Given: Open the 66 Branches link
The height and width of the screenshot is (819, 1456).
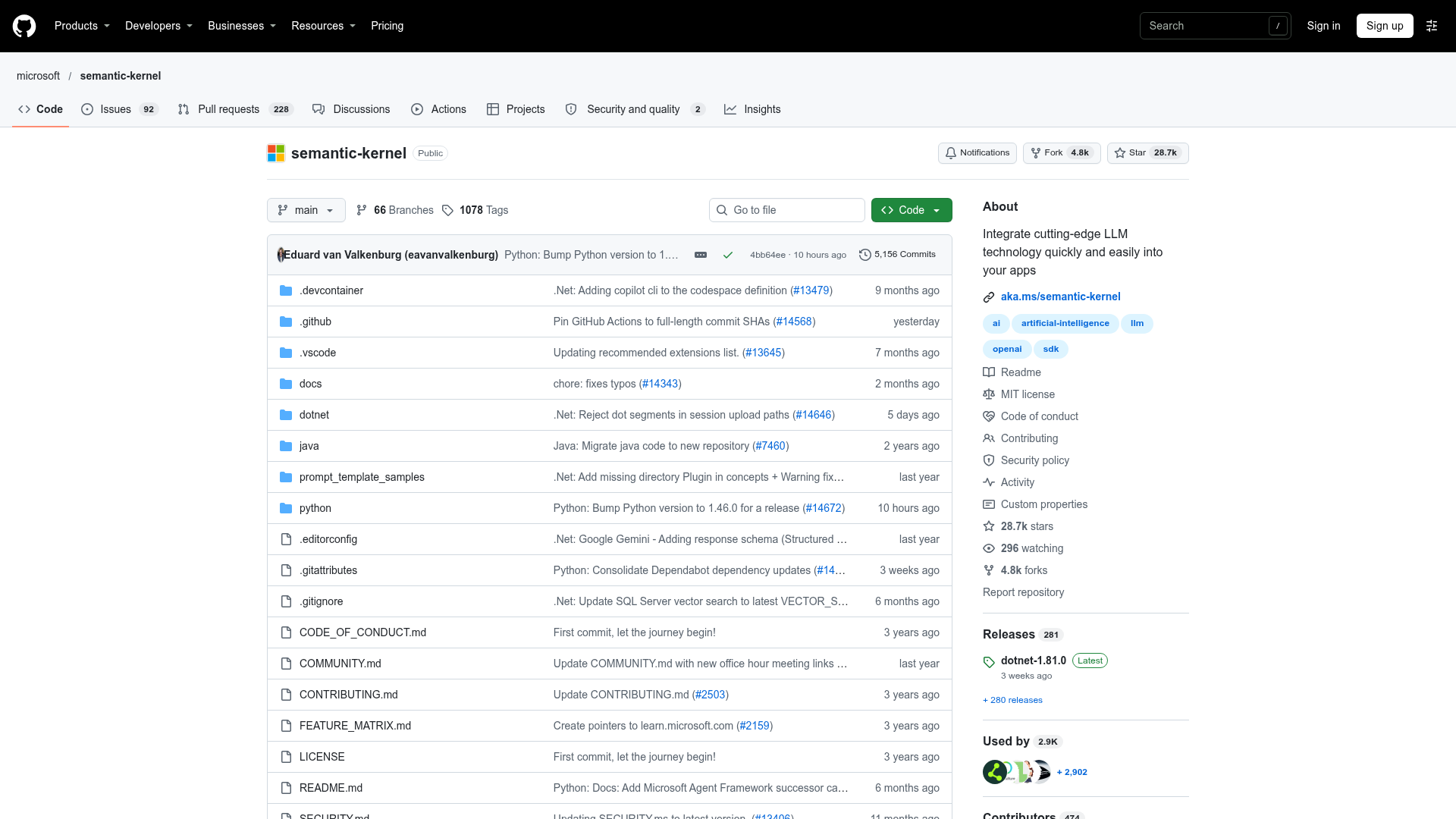Looking at the screenshot, I should pyautogui.click(x=395, y=210).
